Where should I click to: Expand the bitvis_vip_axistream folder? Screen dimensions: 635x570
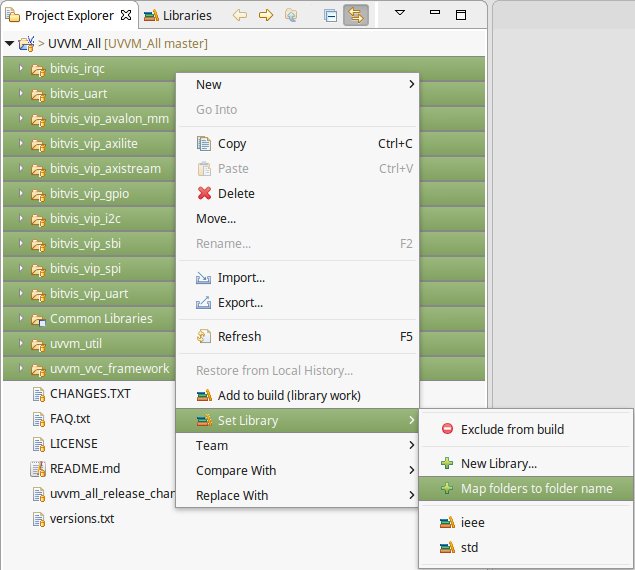coord(21,169)
